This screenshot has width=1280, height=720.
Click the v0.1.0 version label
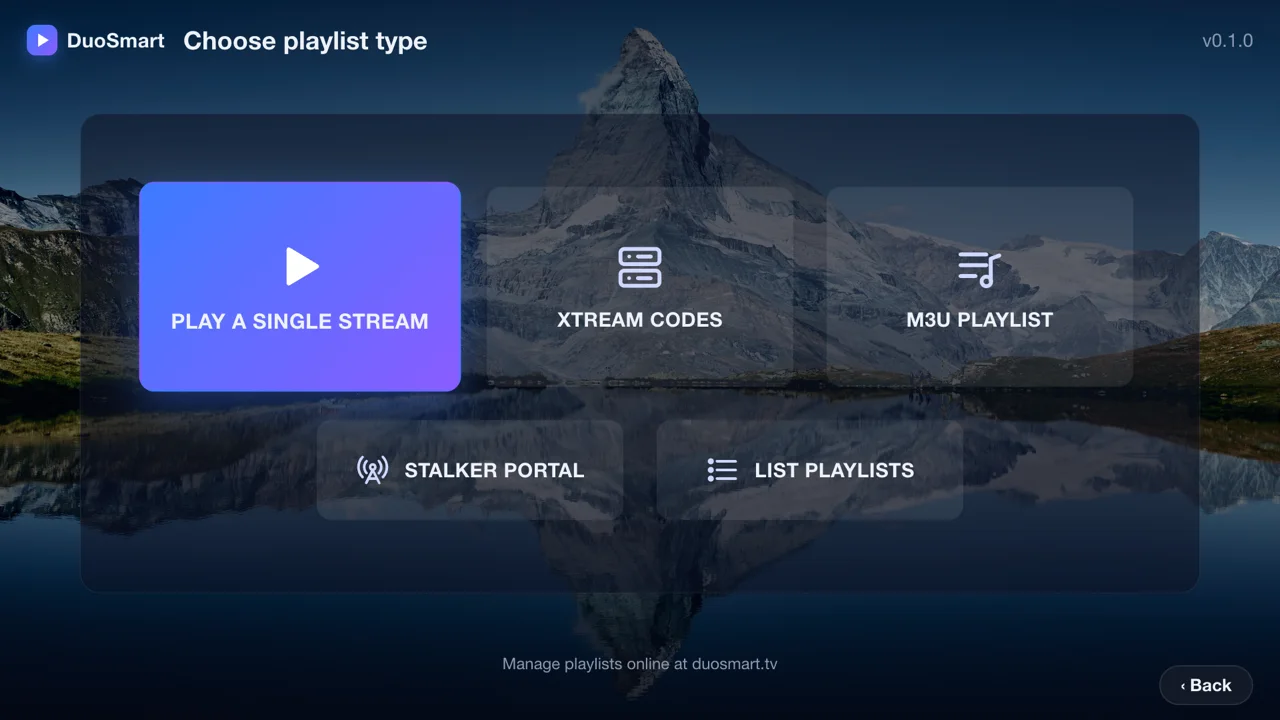click(1227, 41)
